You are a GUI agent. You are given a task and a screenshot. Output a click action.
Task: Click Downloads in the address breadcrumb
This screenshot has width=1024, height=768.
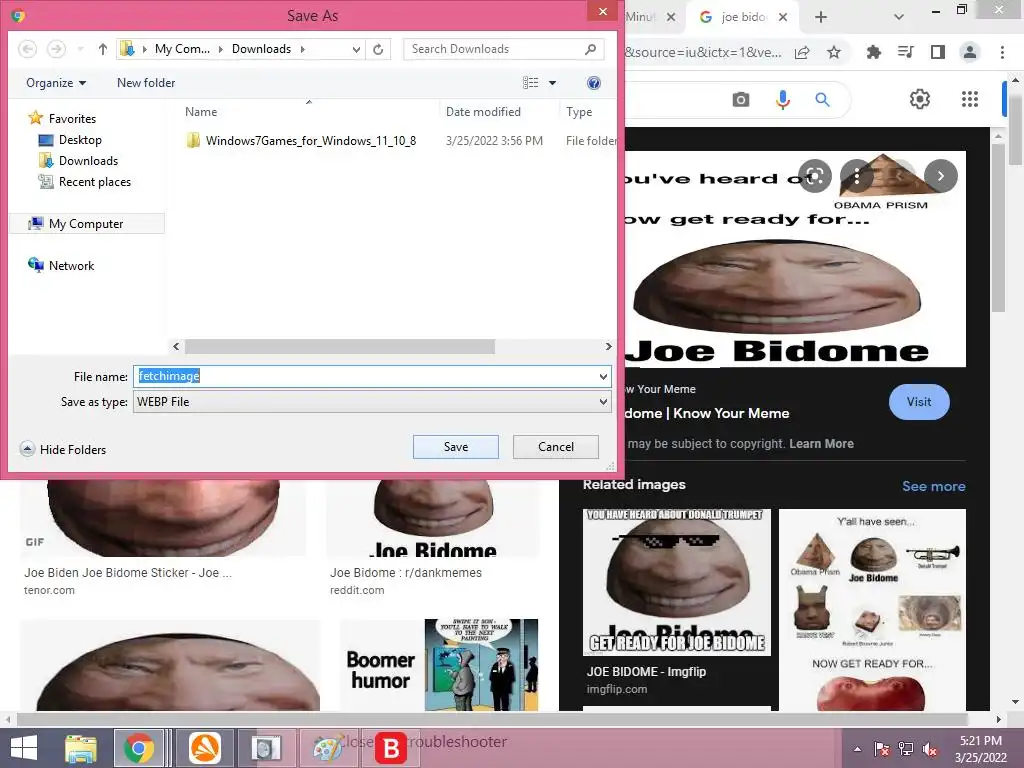(x=261, y=49)
